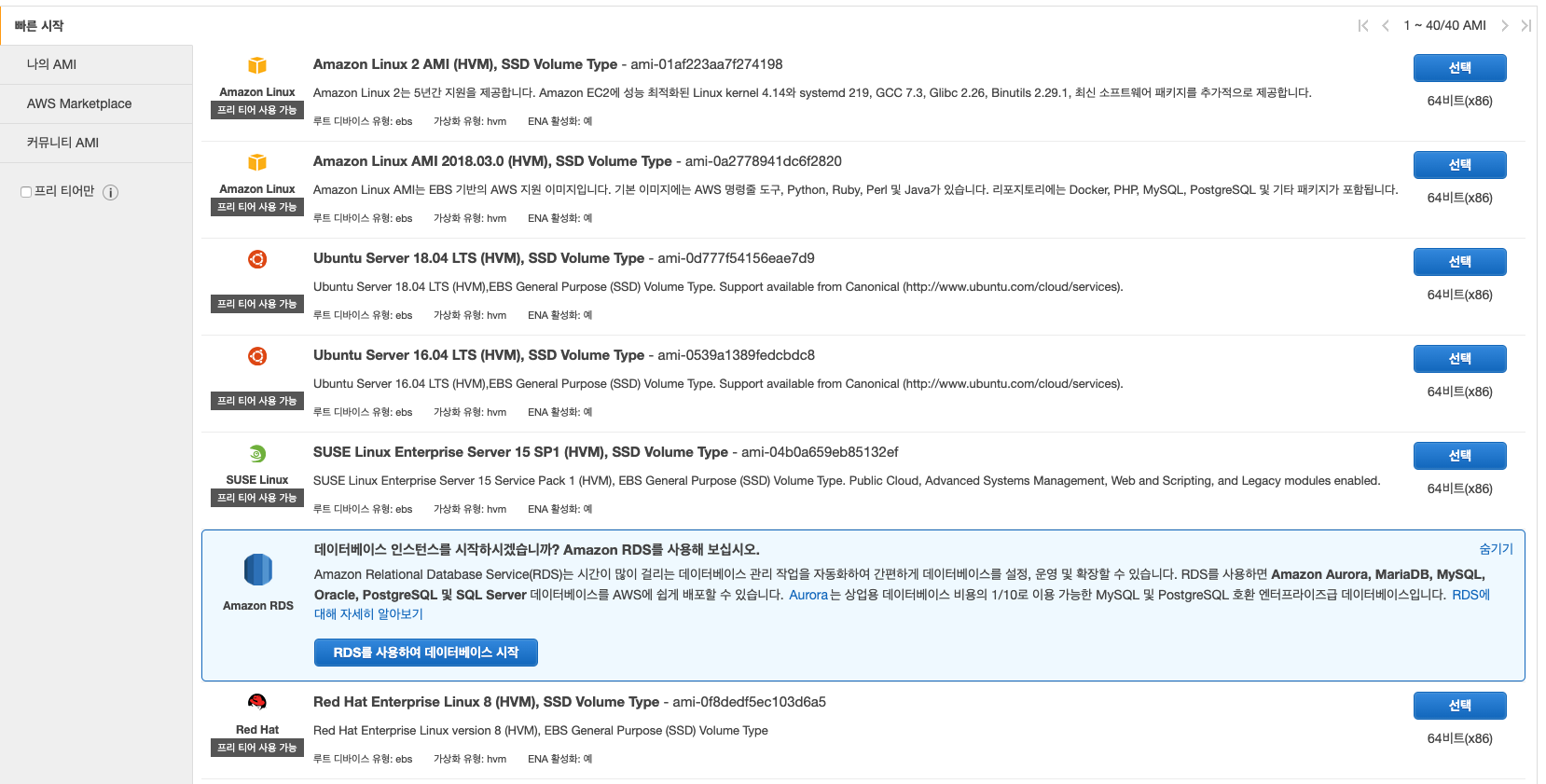
Task: Select Amazon Linux 2 AMI with 선택 button
Action: coord(1459,68)
